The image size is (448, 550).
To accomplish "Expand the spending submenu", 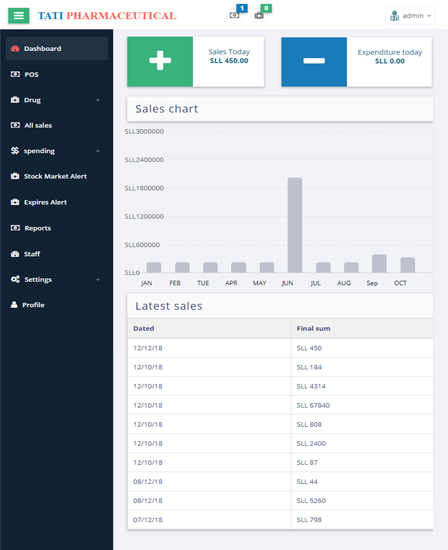I will point(56,151).
